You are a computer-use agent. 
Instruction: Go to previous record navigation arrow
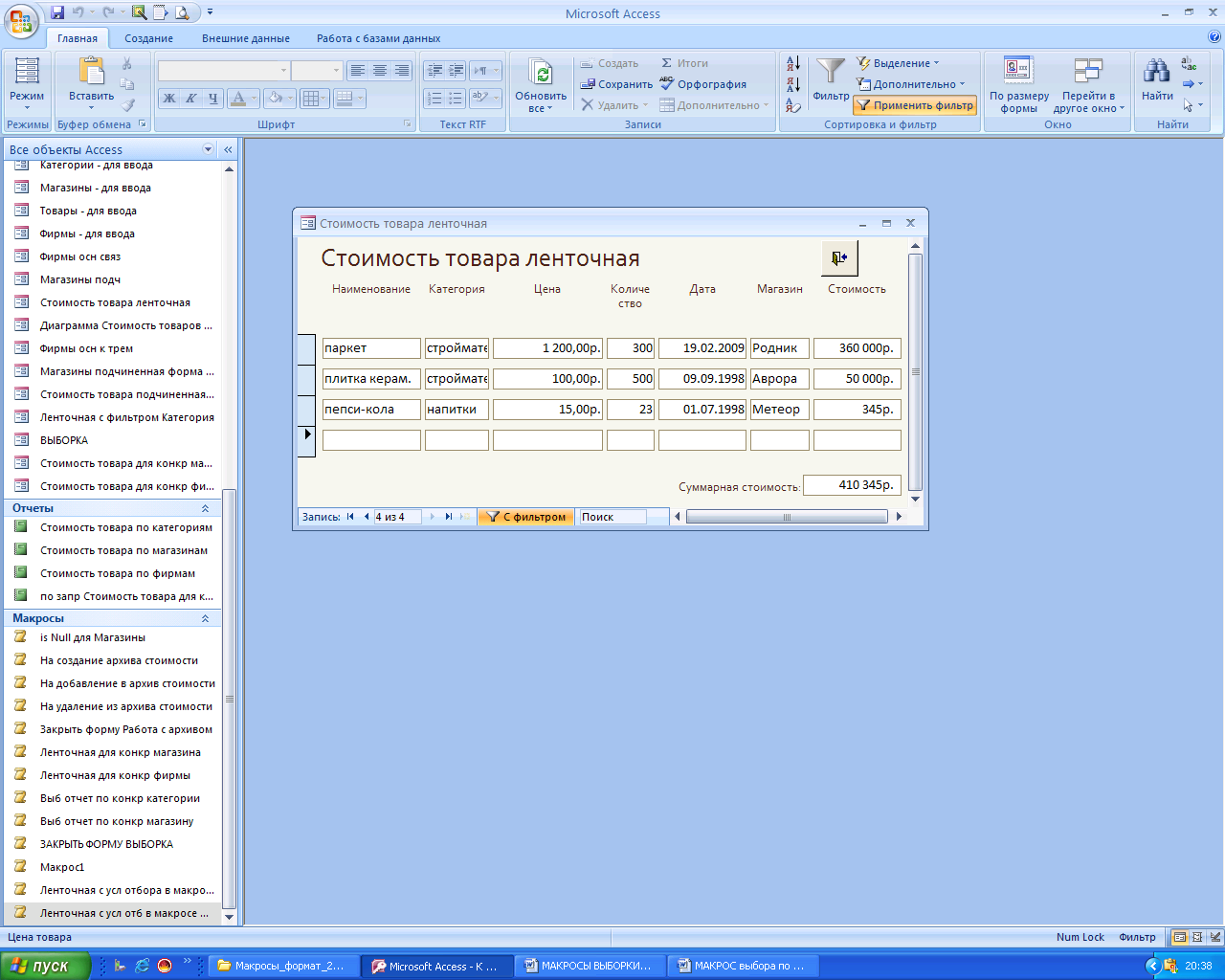pos(366,517)
